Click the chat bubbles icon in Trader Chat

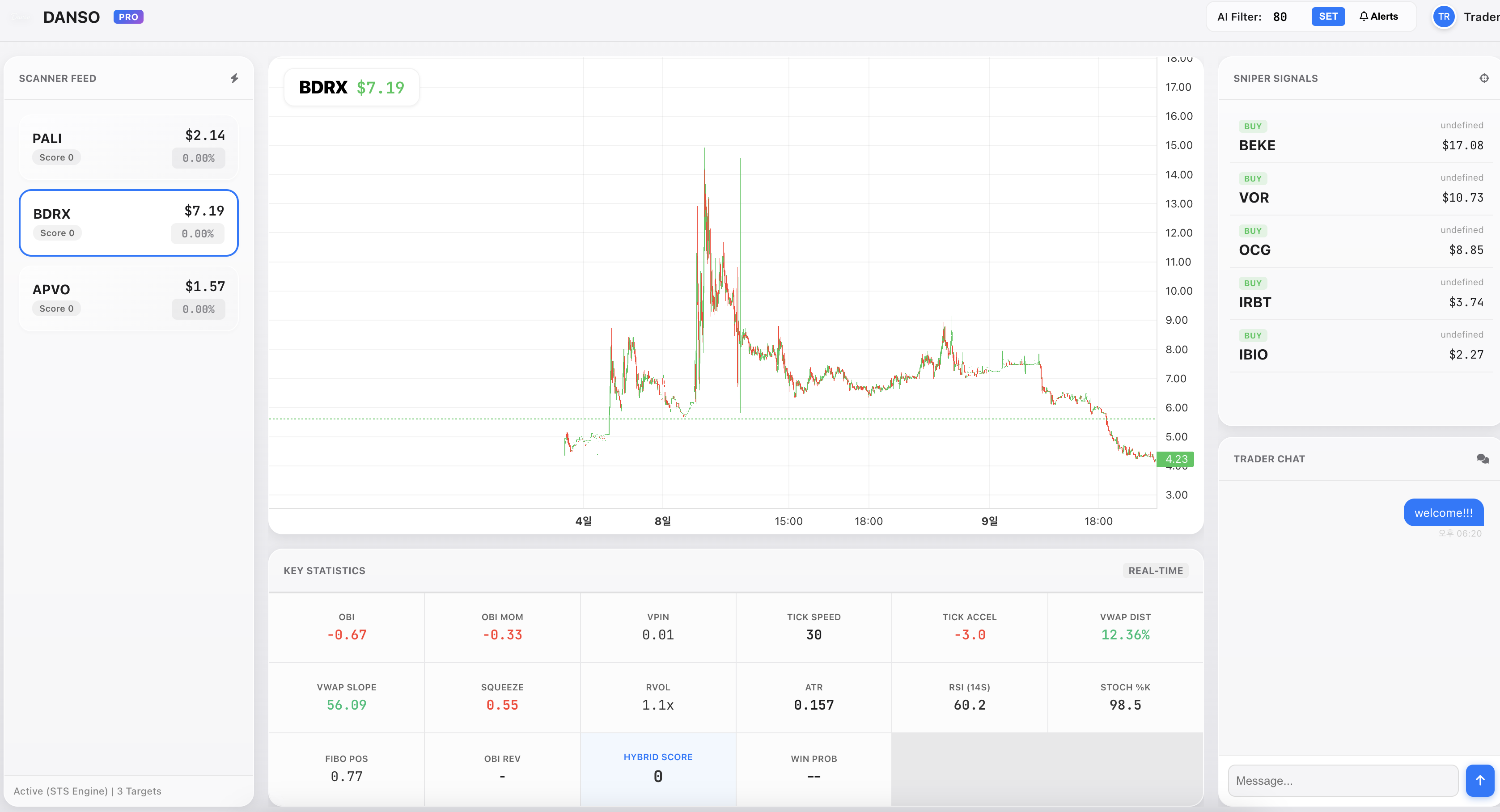click(x=1483, y=459)
